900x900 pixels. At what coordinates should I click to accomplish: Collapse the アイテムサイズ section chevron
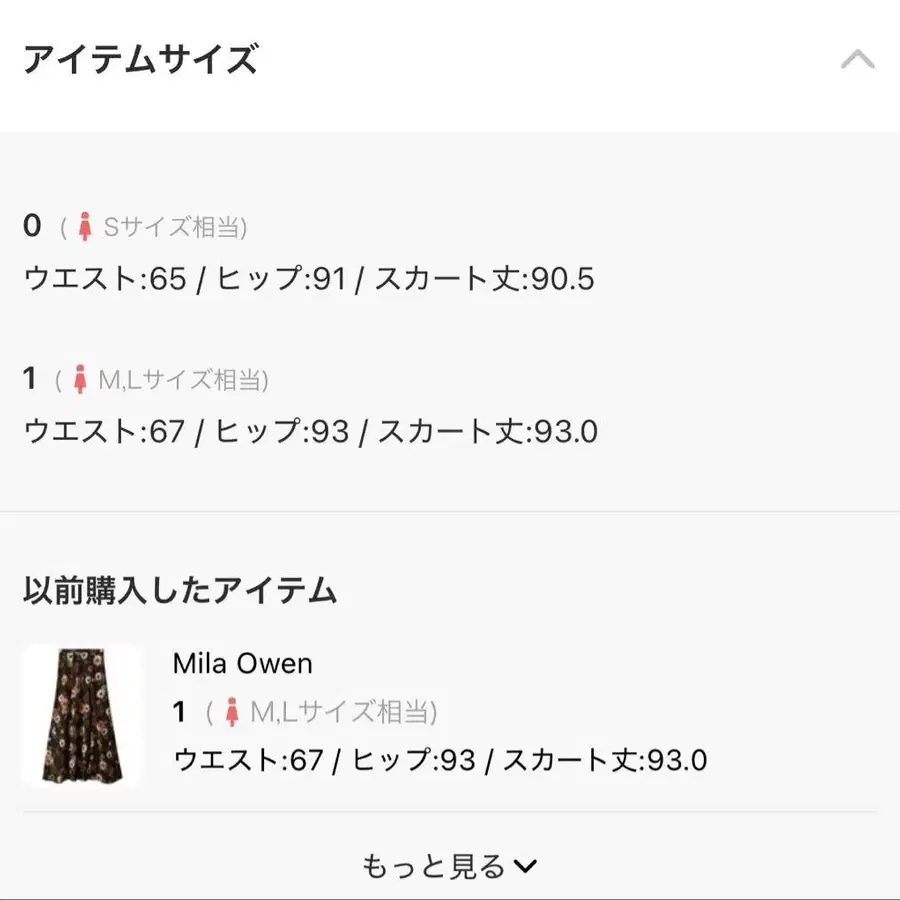(857, 61)
